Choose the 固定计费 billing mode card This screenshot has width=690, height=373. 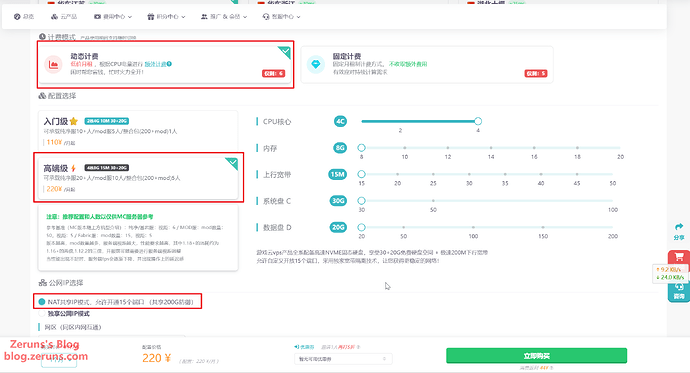[427, 65]
